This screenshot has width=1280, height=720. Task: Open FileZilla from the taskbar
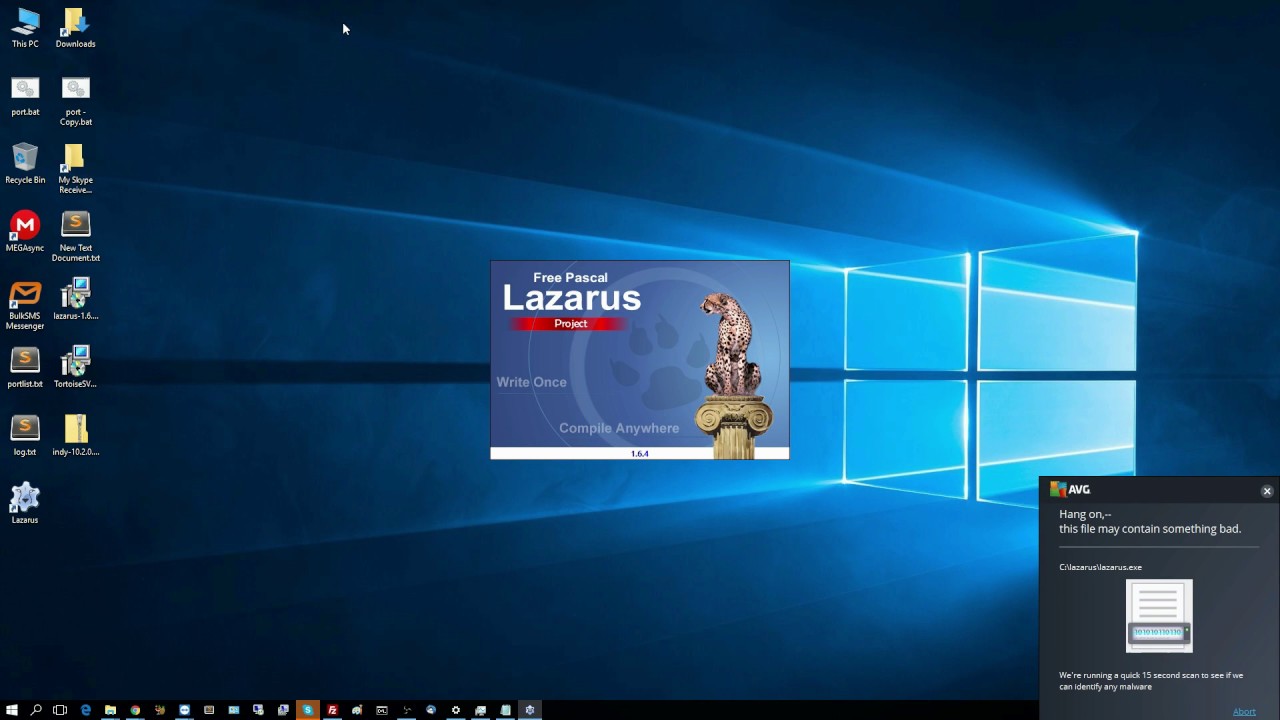coord(332,710)
